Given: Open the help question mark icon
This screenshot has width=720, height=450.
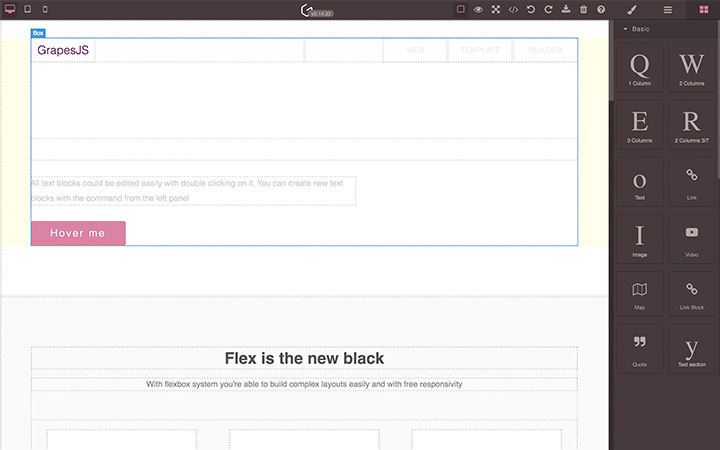Looking at the screenshot, I should point(600,9).
